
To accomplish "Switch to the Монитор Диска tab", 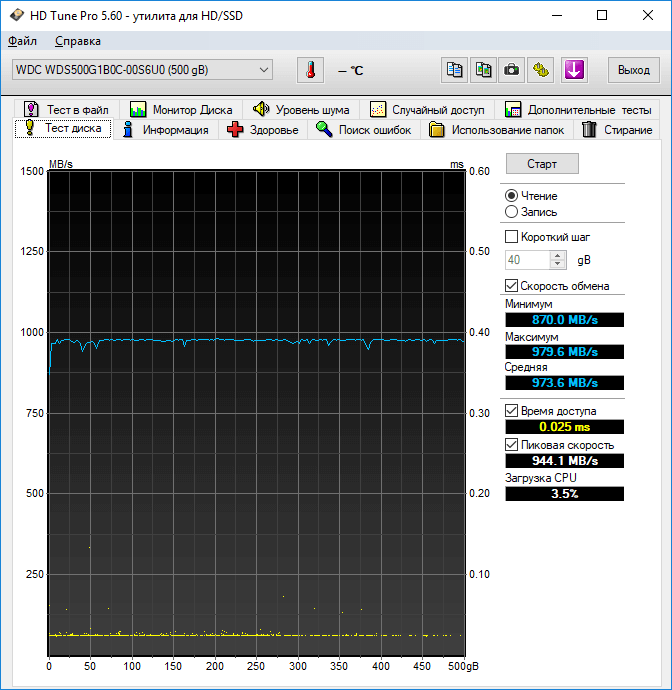I will (x=181, y=109).
